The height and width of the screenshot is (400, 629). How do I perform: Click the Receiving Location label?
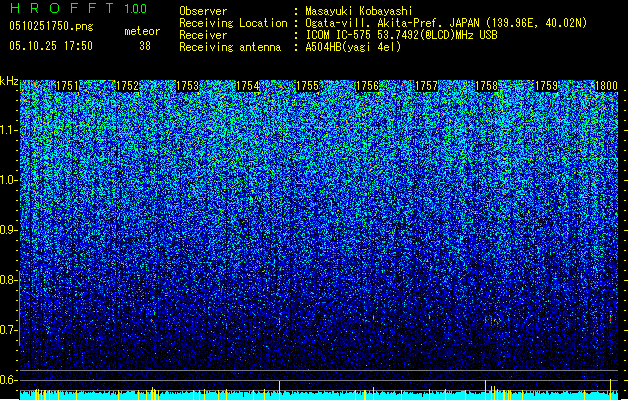click(x=233, y=23)
